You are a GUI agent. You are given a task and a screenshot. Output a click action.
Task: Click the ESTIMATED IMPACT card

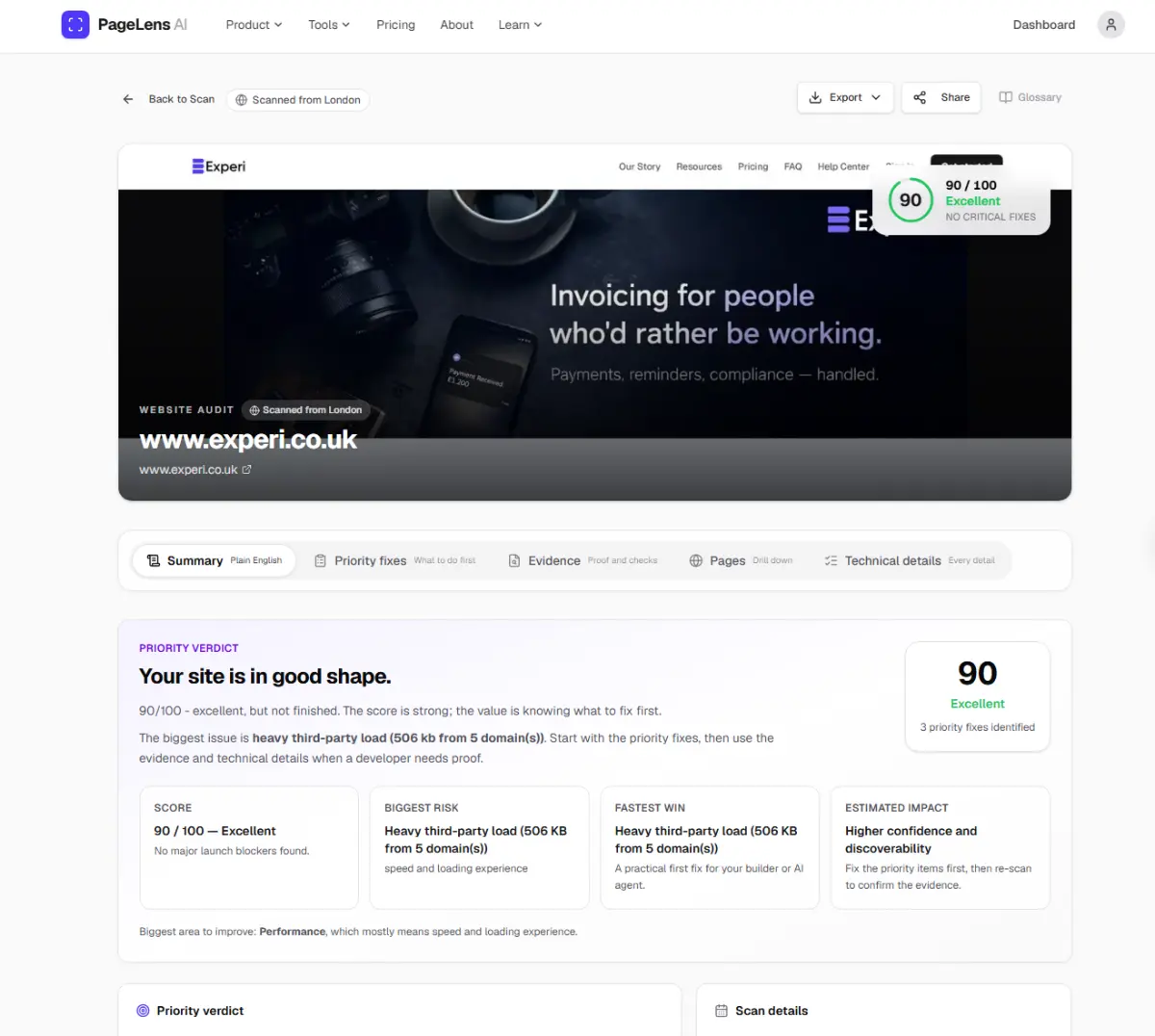point(940,847)
